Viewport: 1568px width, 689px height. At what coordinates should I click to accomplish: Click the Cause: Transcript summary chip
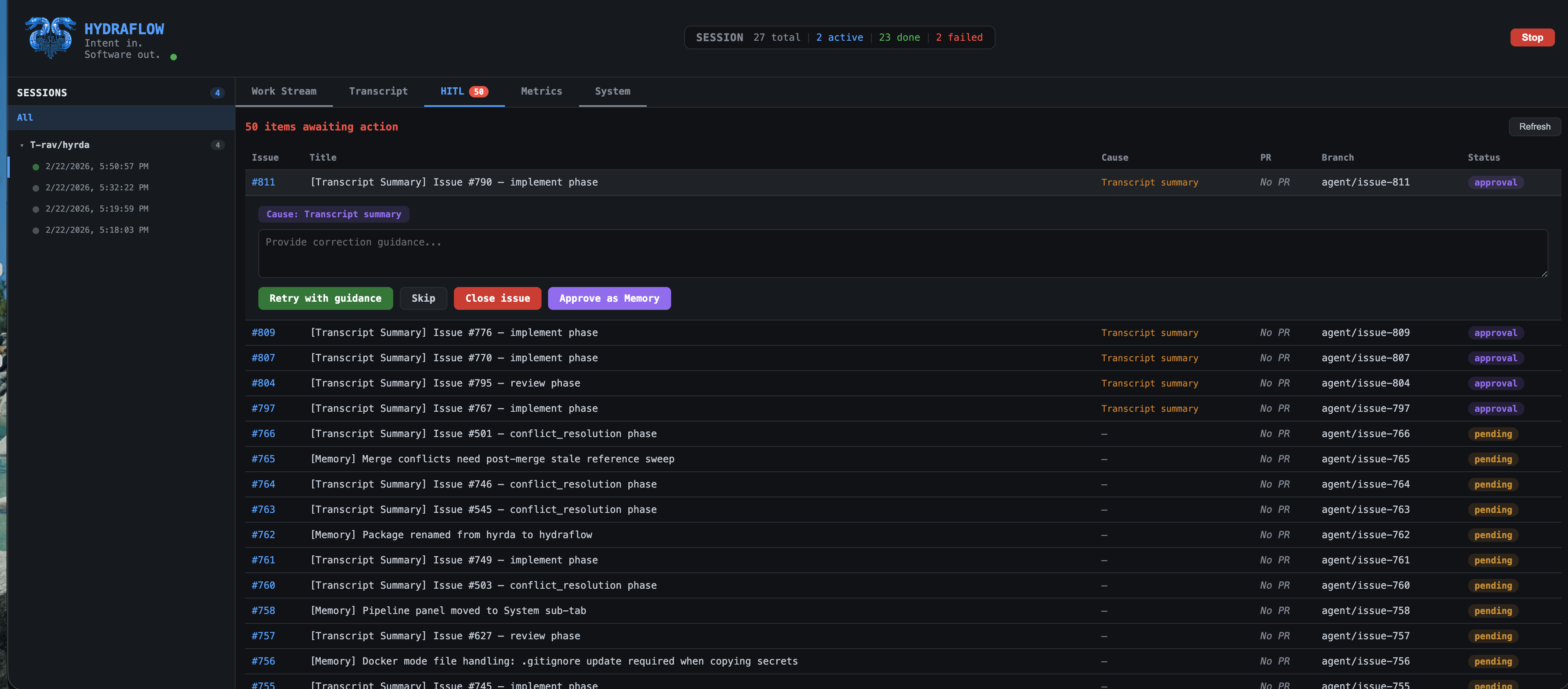pos(334,214)
